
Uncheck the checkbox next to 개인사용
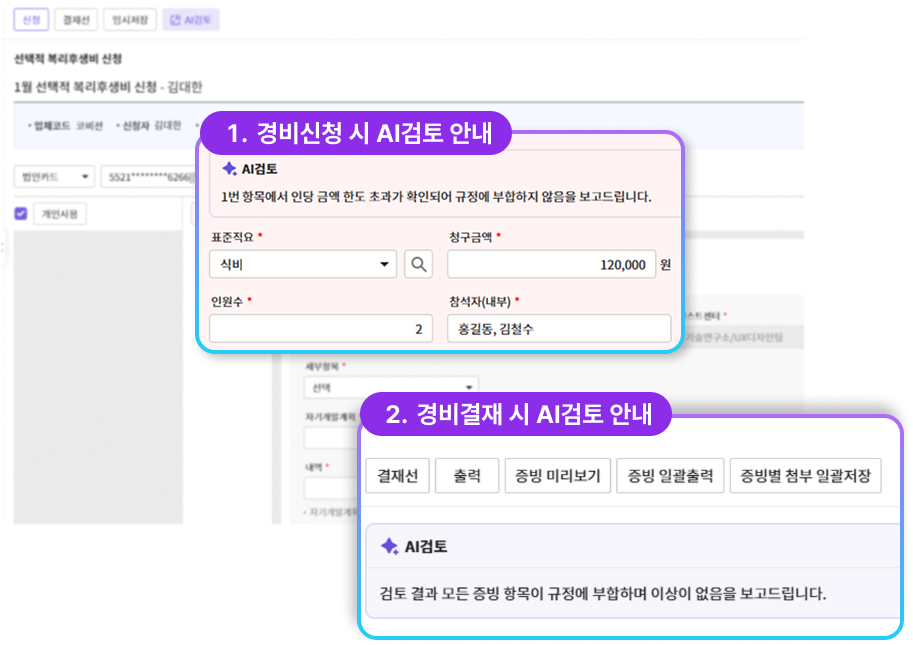click(21, 213)
